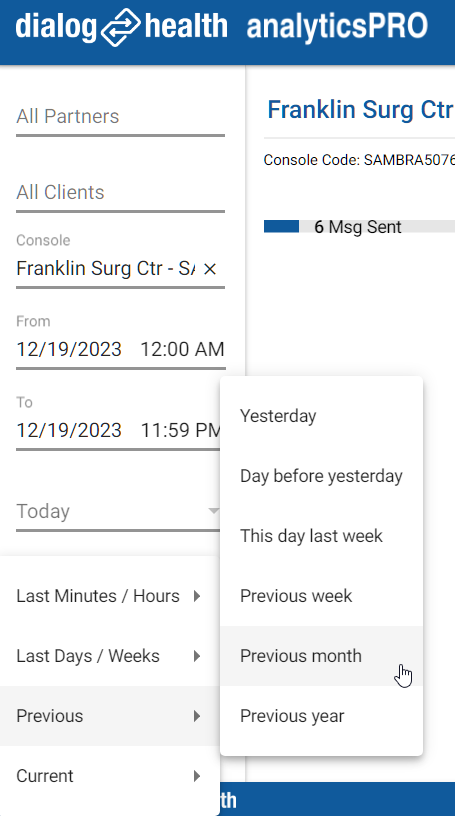Open the Franklin Surg Ctr heading link

point(360,110)
